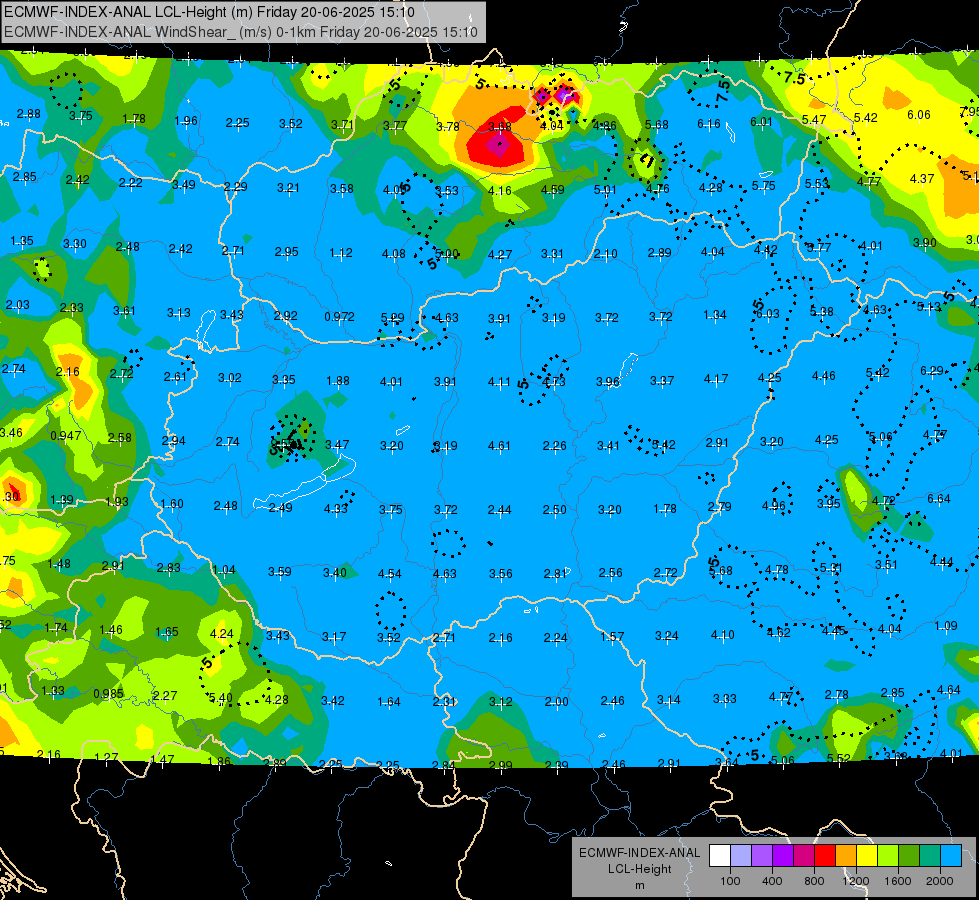Screen dimensions: 979x900
Task: Click the grid value 2.00
Action: [x=556, y=701]
